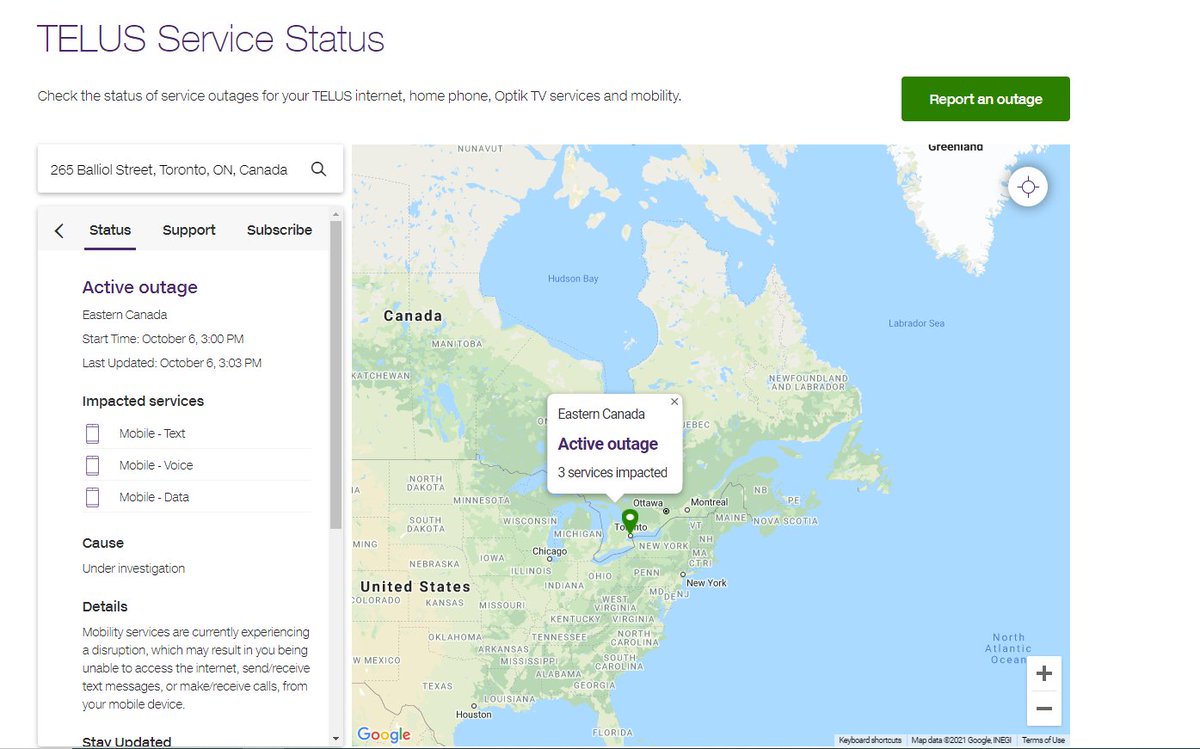The height and width of the screenshot is (749, 1200).
Task: Click the Google logo on the map
Action: point(384,735)
